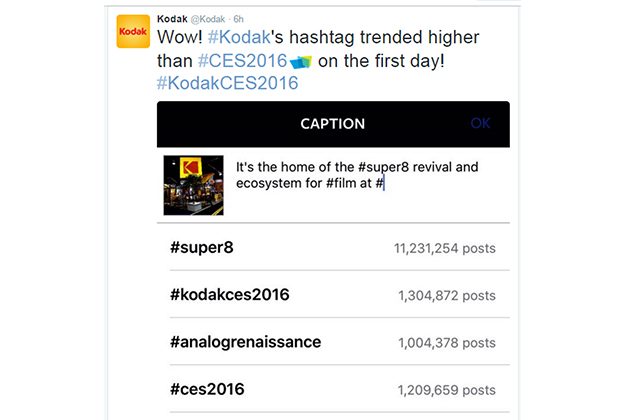Click the 1,209,659 posts count
This screenshot has width=625, height=420.
point(446,390)
